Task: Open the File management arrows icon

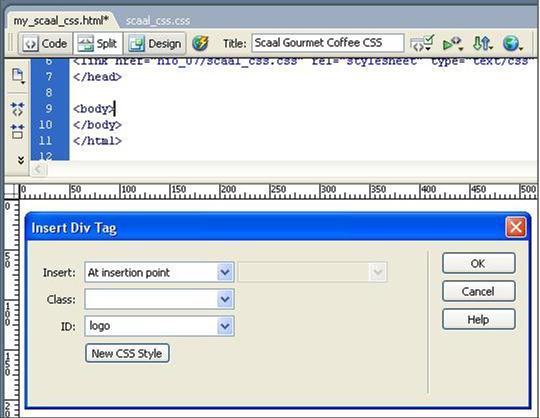Action: point(482,44)
